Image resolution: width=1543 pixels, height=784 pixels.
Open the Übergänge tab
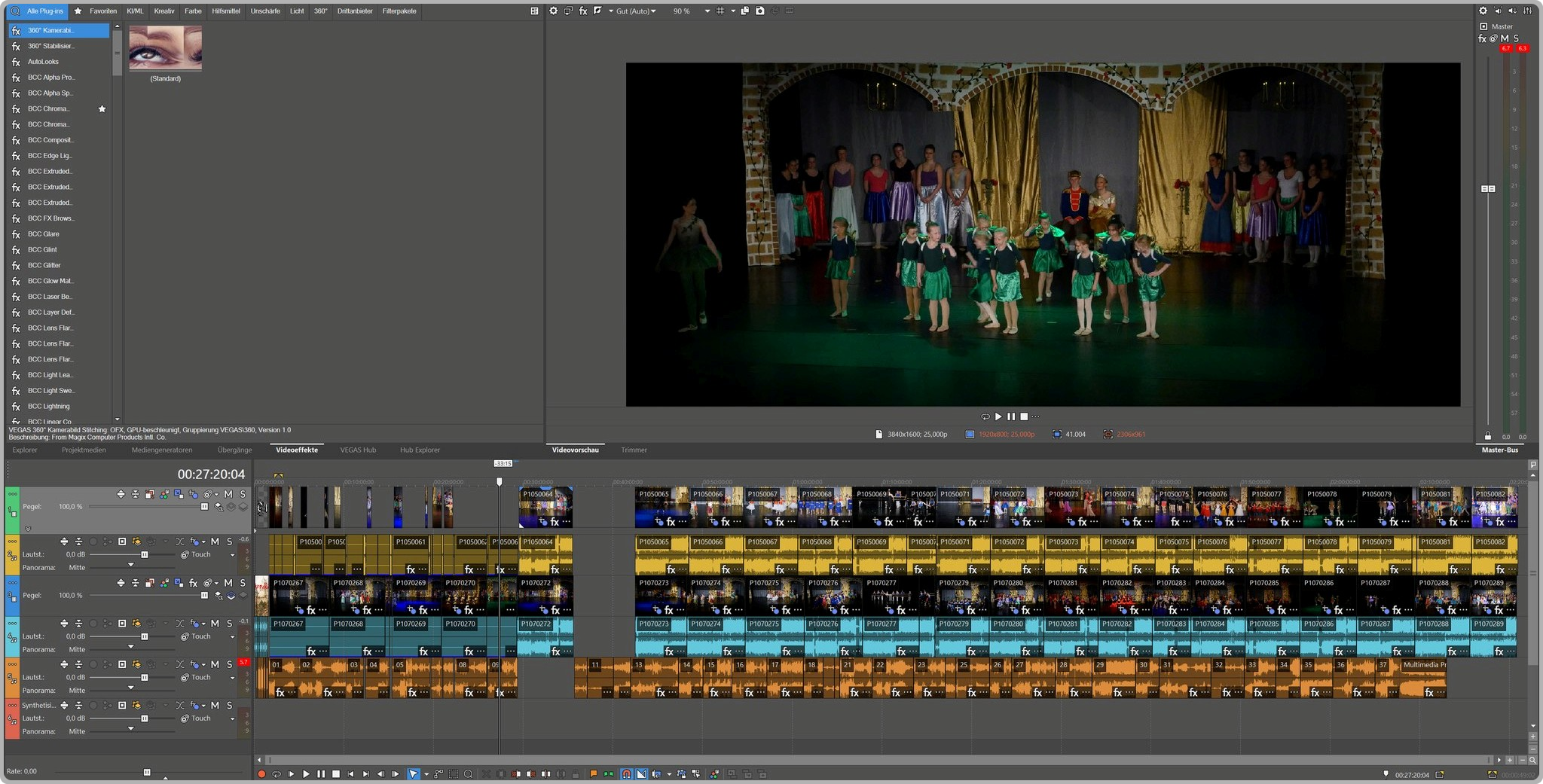pyautogui.click(x=234, y=450)
